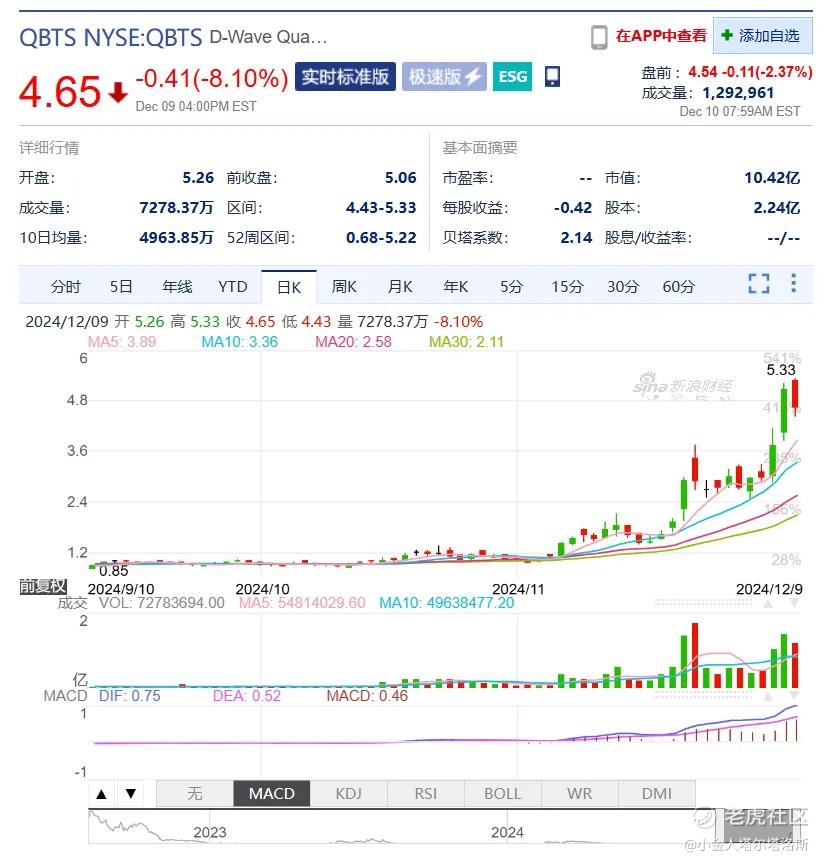824x864 pixels.
Task: Select the 年K chart tab
Action: click(x=456, y=287)
